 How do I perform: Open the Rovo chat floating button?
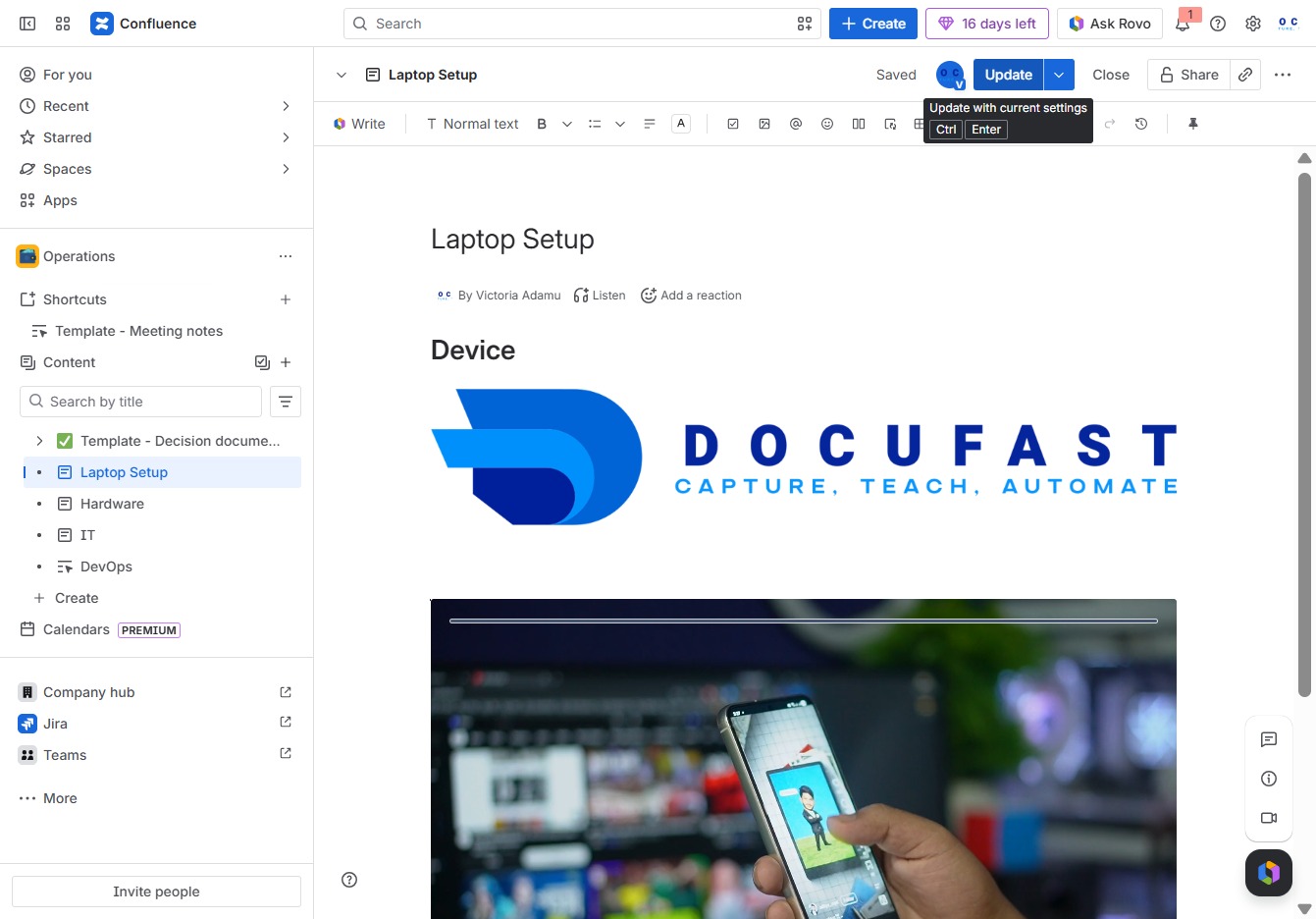pyautogui.click(x=1269, y=873)
